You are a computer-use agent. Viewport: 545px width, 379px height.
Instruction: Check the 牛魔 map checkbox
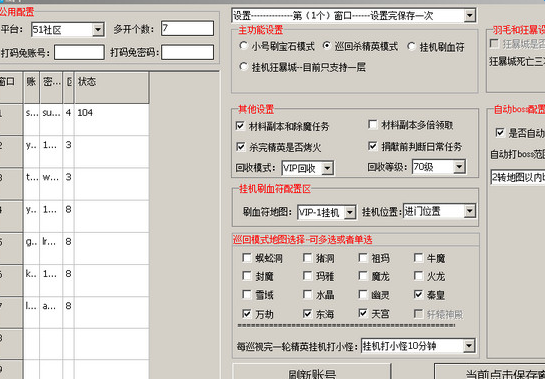(x=418, y=258)
